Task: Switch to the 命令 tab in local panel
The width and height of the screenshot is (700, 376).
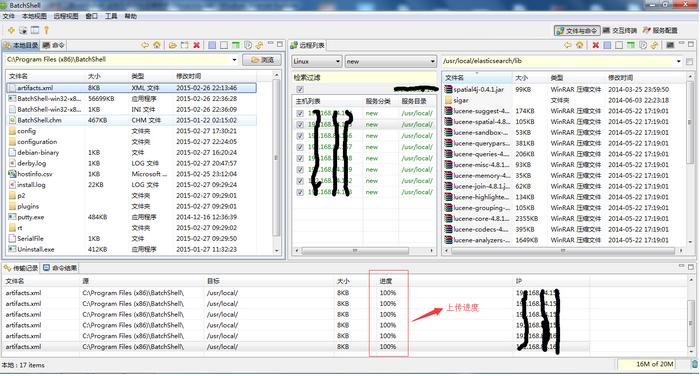Action: click(x=54, y=45)
